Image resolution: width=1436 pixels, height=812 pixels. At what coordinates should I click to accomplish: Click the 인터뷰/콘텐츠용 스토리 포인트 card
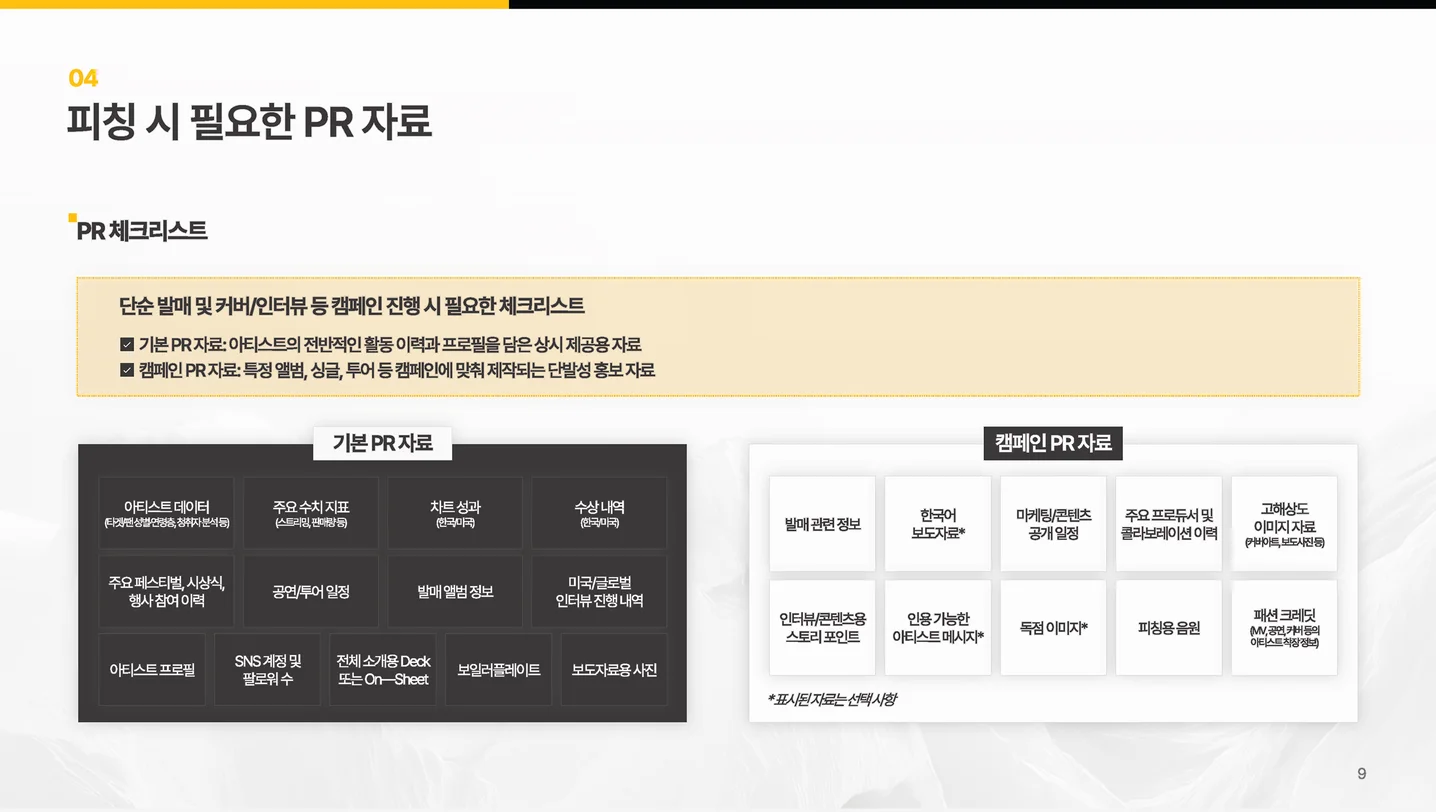tap(822, 627)
